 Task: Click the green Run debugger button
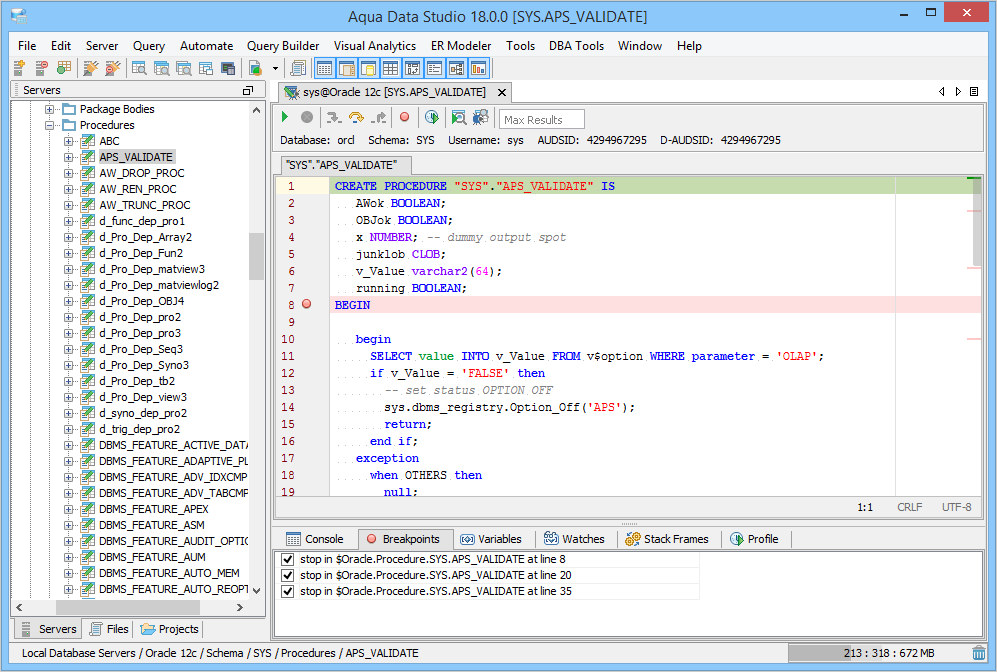tap(286, 118)
